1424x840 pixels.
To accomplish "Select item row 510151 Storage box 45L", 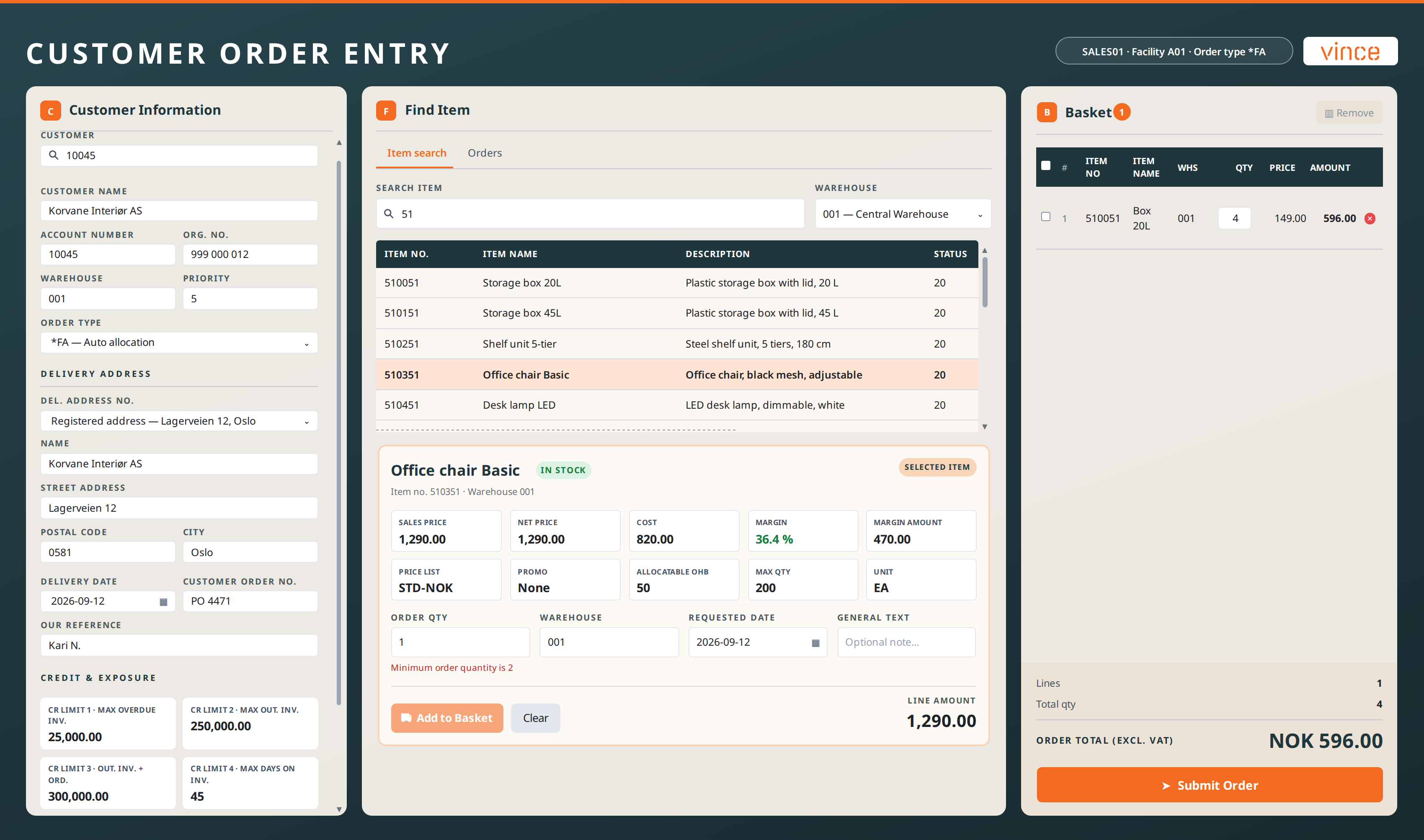I will click(x=677, y=313).
